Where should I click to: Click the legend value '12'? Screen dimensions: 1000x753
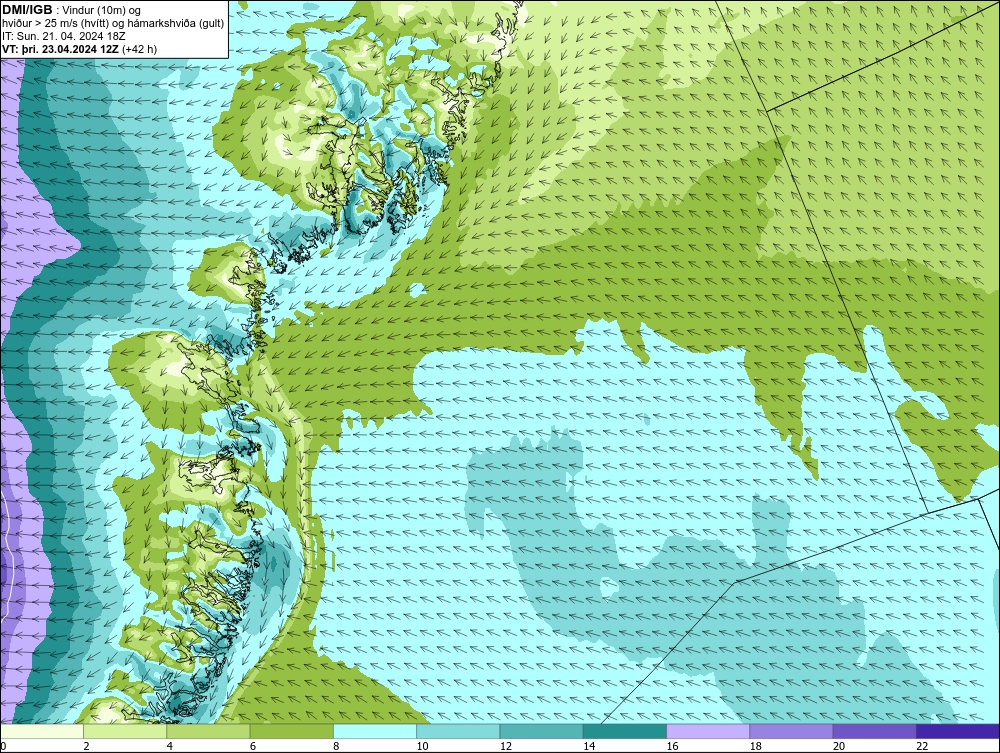tap(506, 747)
